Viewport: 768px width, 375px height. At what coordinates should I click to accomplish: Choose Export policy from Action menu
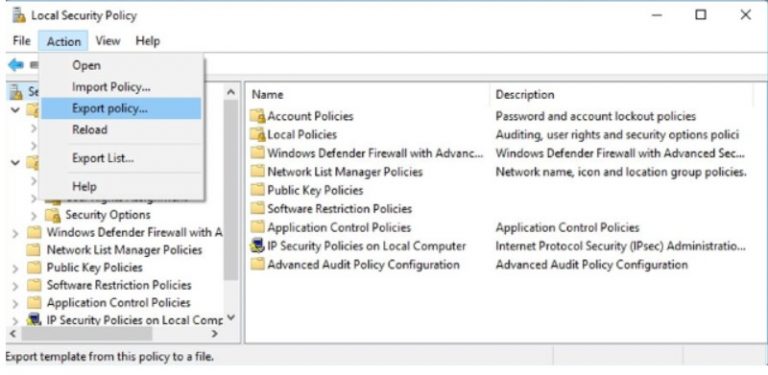coord(121,108)
